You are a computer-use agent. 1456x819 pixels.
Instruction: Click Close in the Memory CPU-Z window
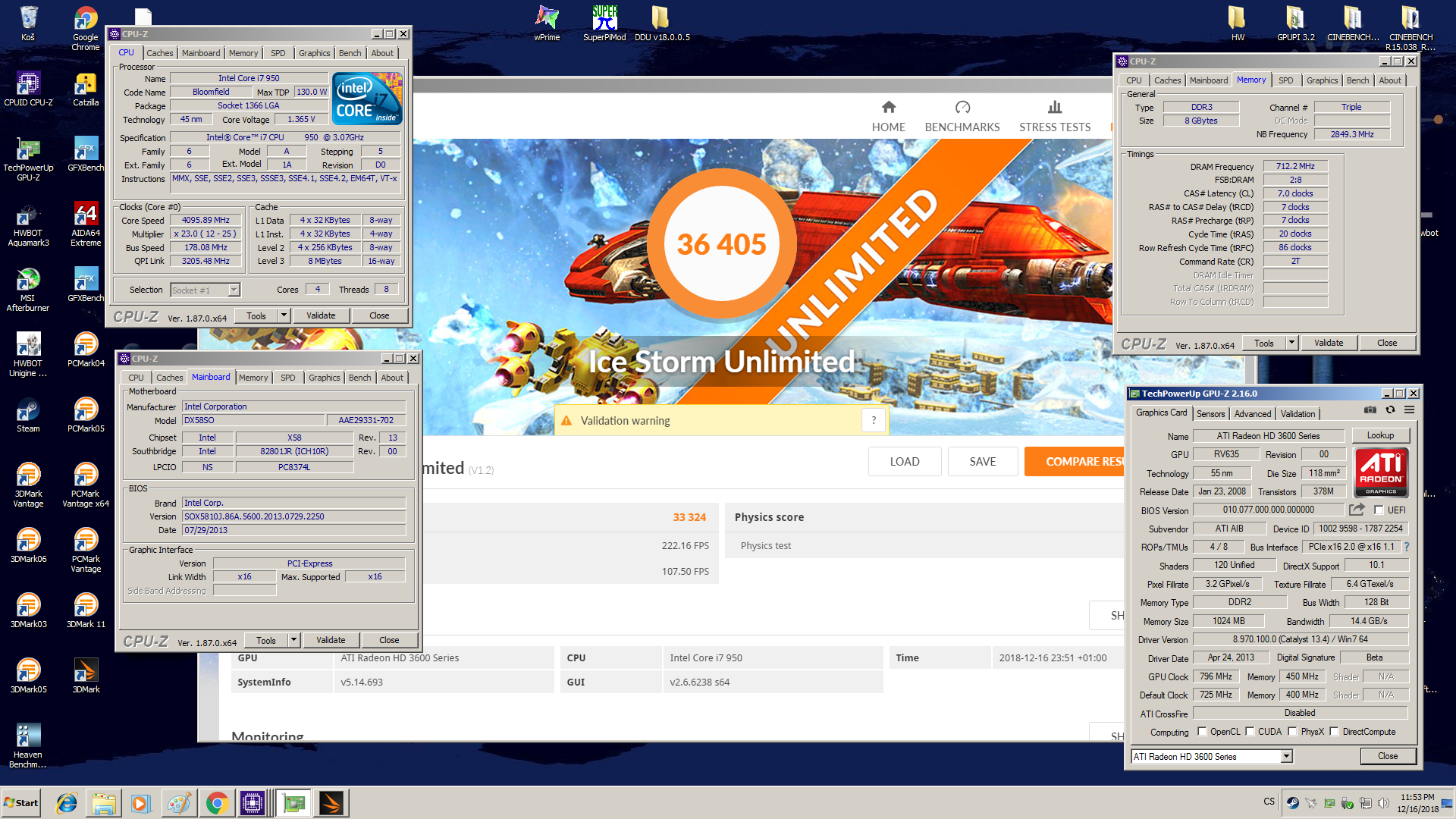click(1387, 343)
